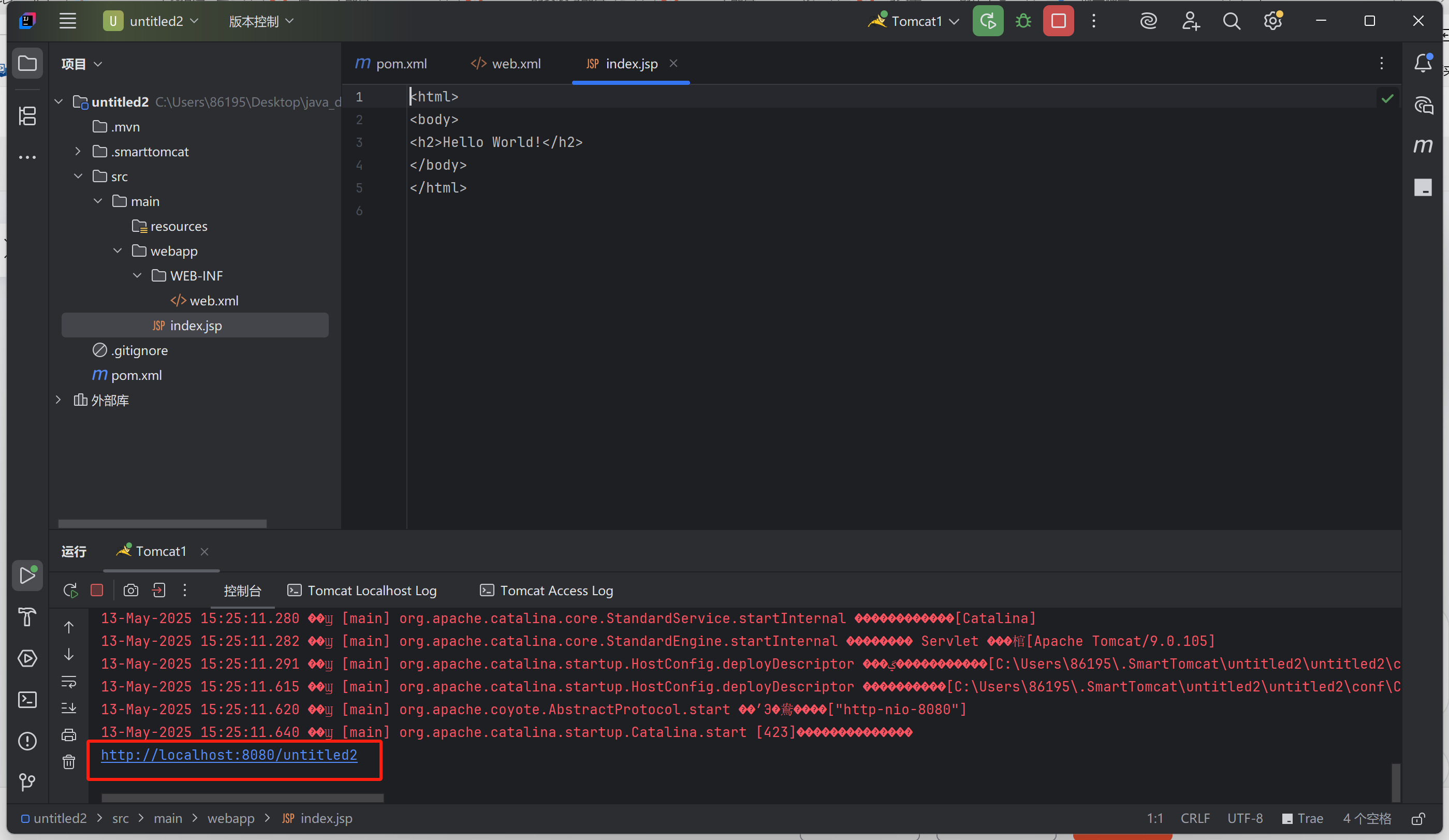Open the localhost:8080/untitled2 link
1449x840 pixels.
click(x=229, y=755)
